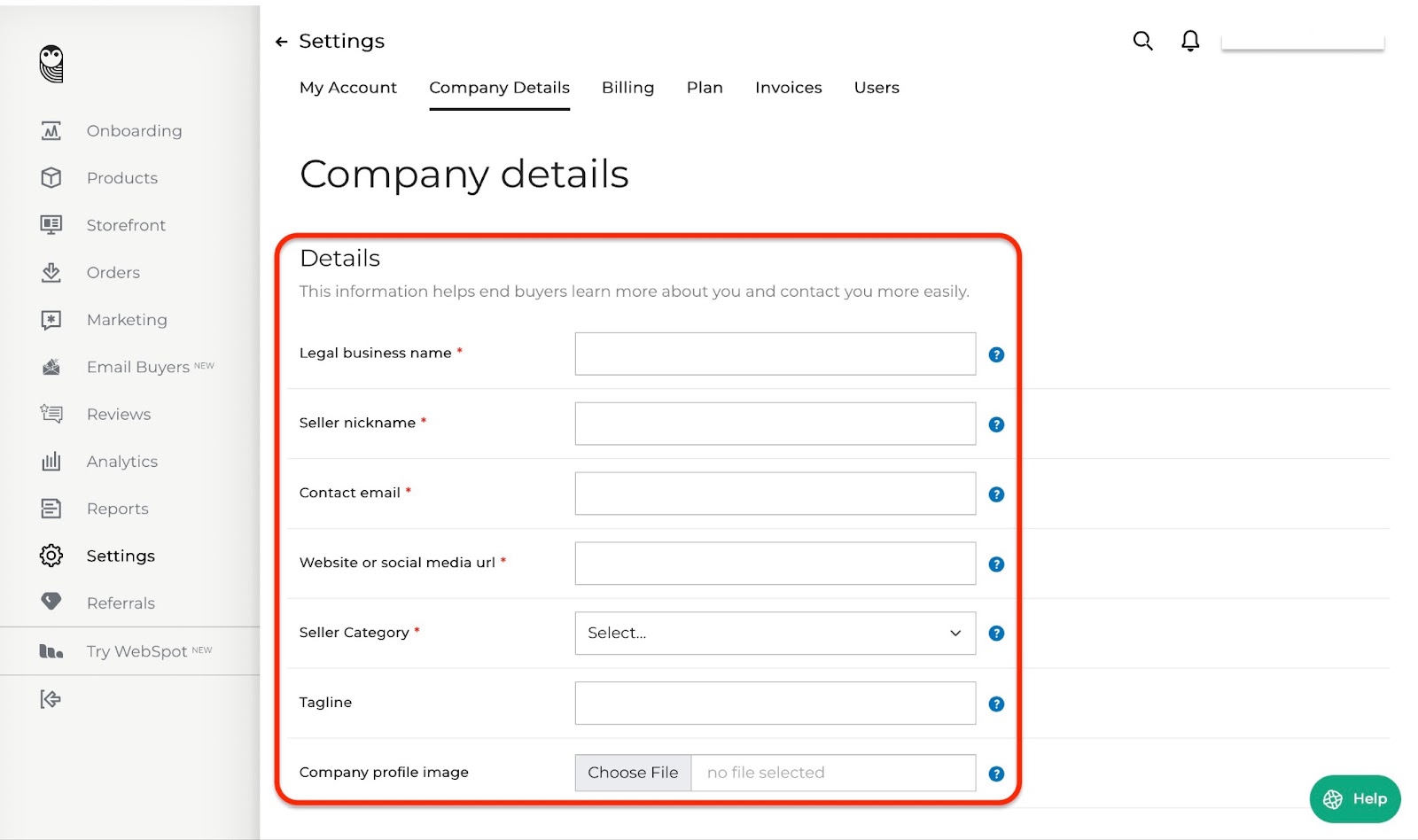The width and height of the screenshot is (1418, 840).
Task: Open the Billing tab
Action: [627, 88]
